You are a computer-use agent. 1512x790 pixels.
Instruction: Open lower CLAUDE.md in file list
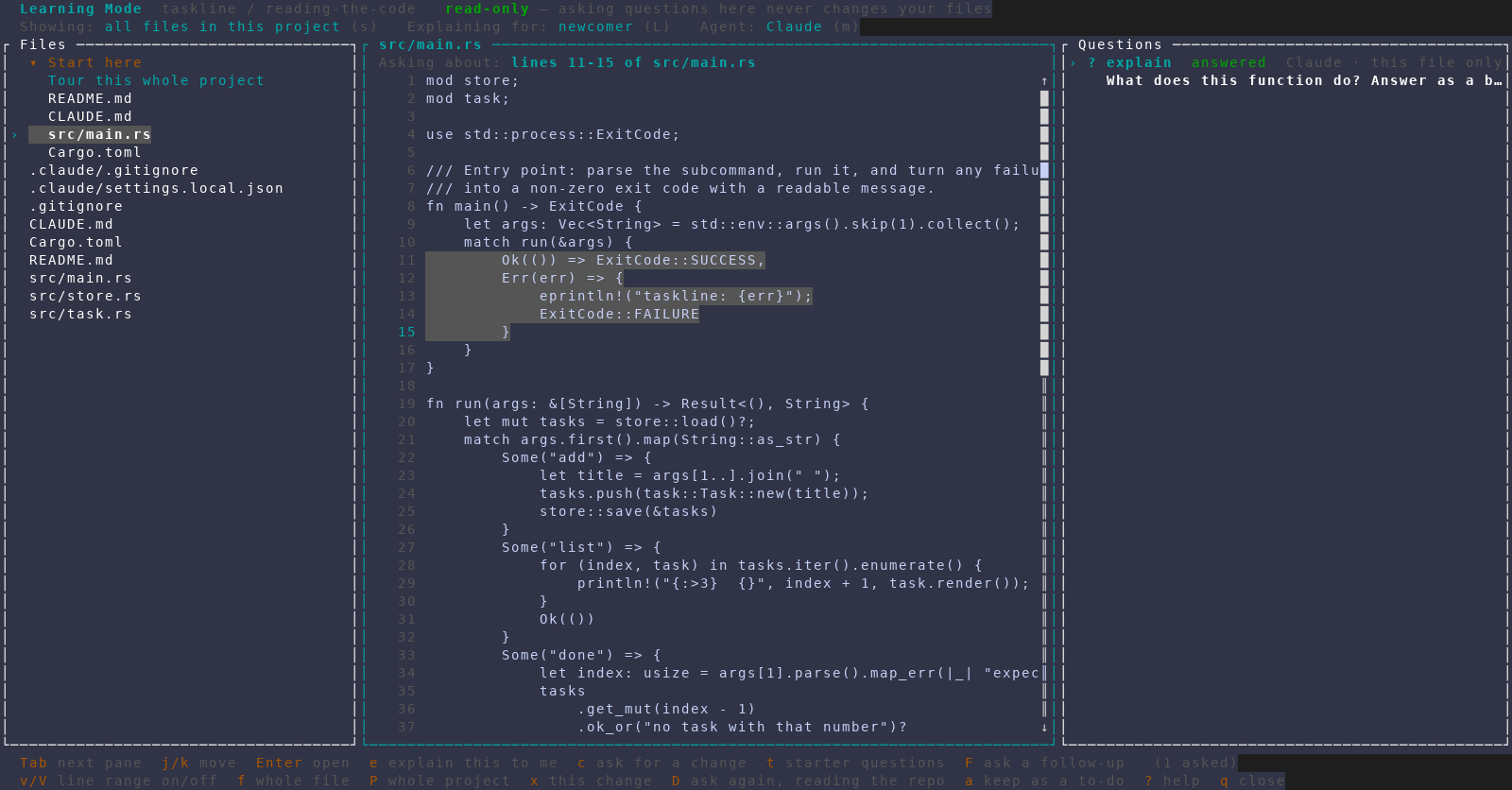point(71,225)
